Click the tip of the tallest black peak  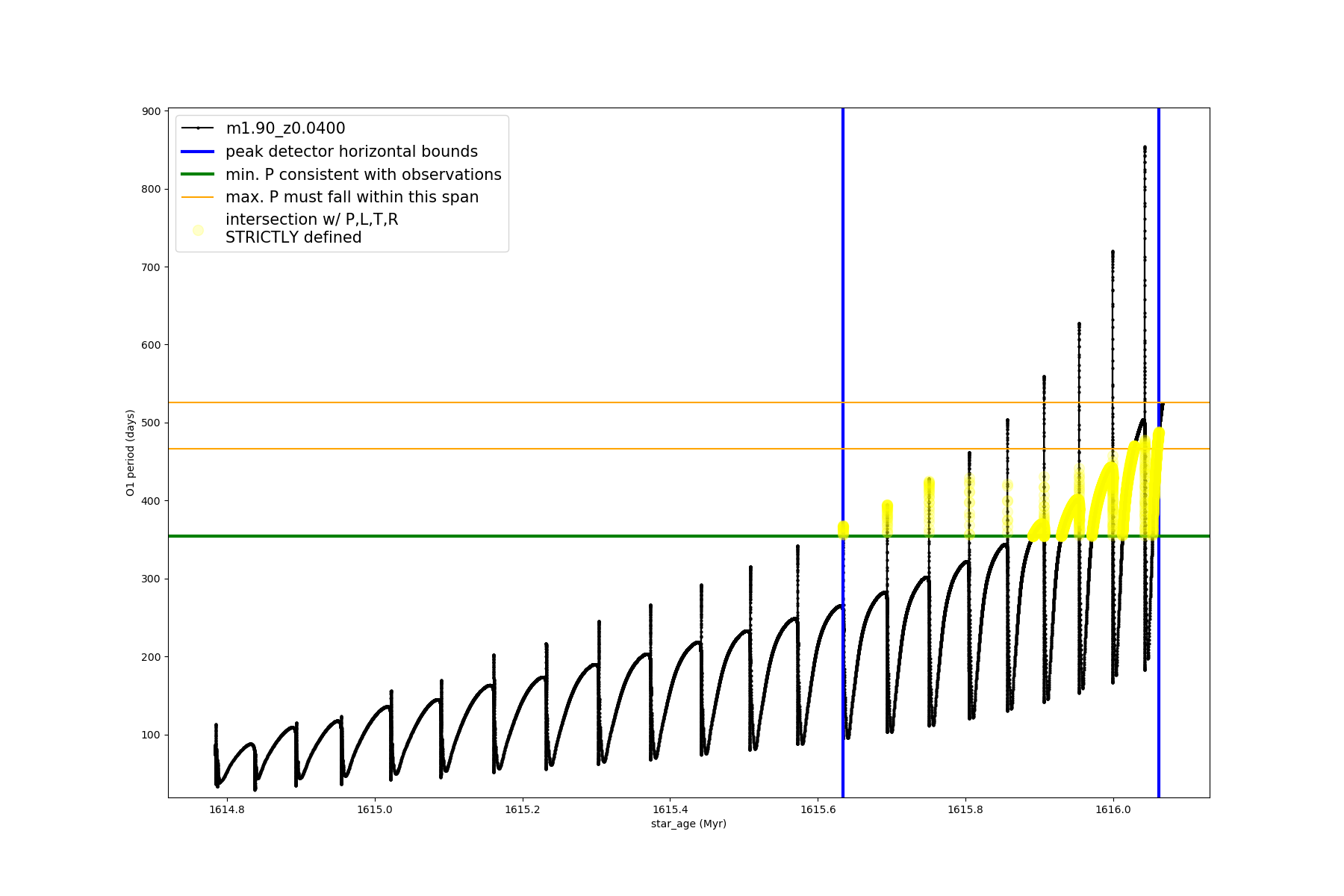tap(1145, 147)
